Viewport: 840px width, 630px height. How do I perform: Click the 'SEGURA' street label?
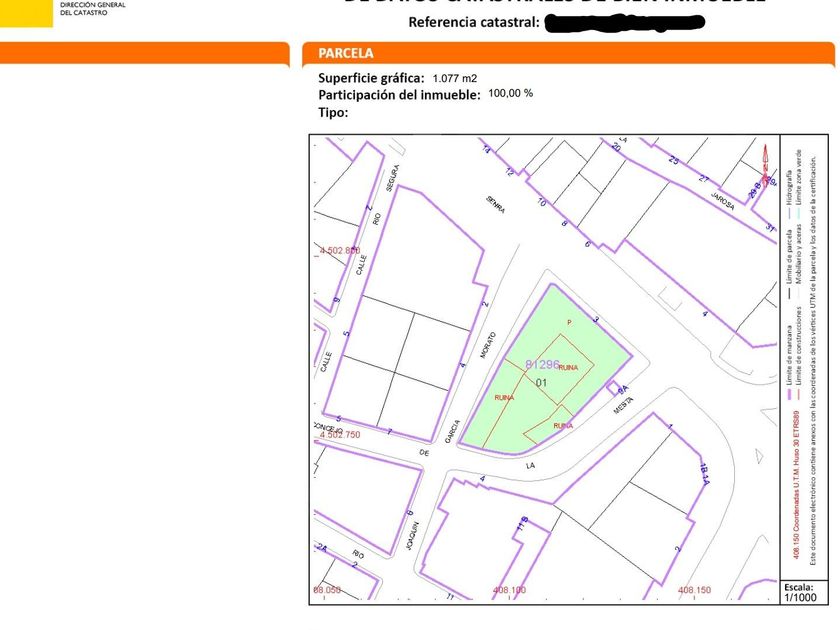393,178
